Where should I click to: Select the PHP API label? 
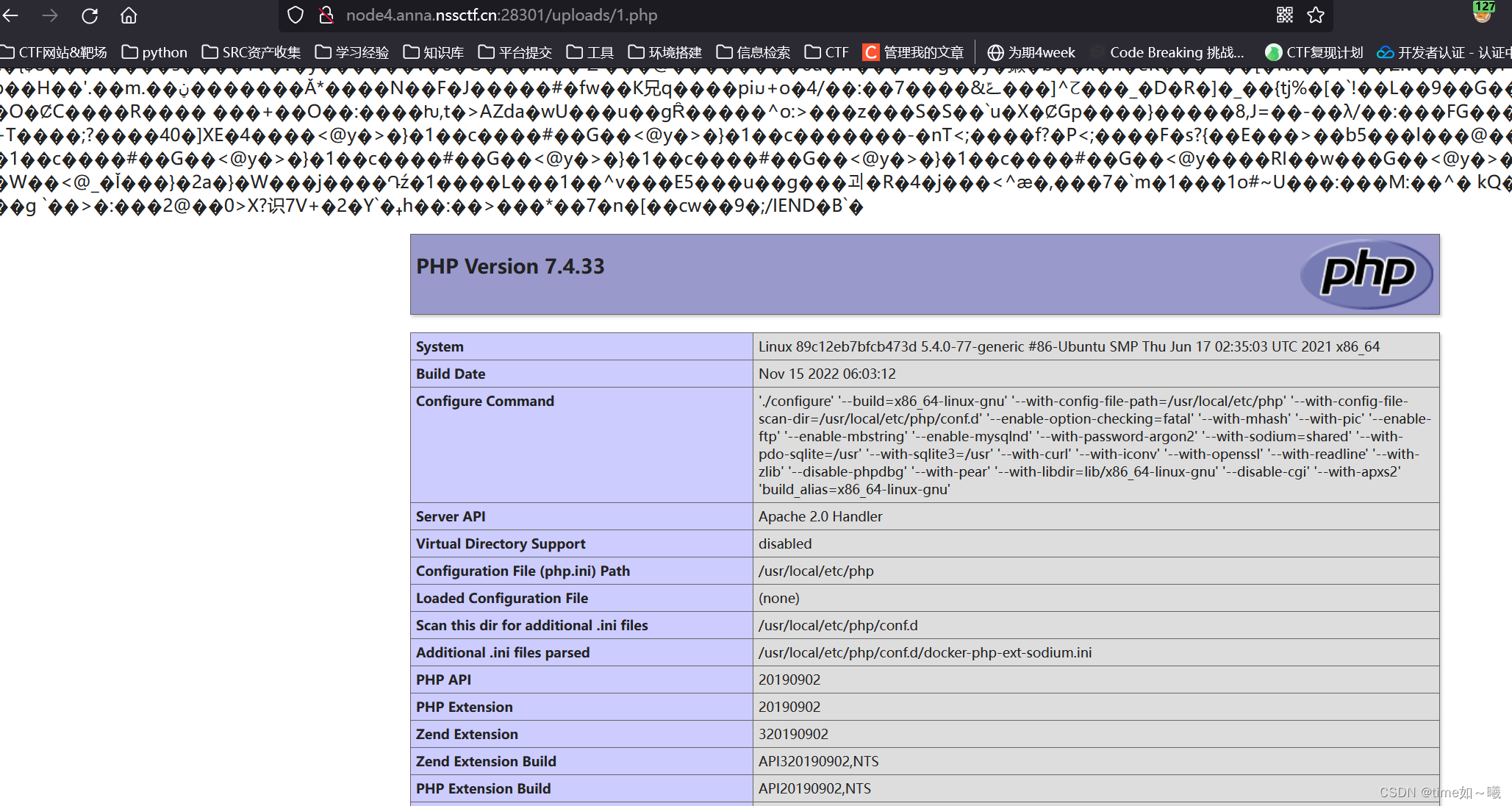[443, 680]
